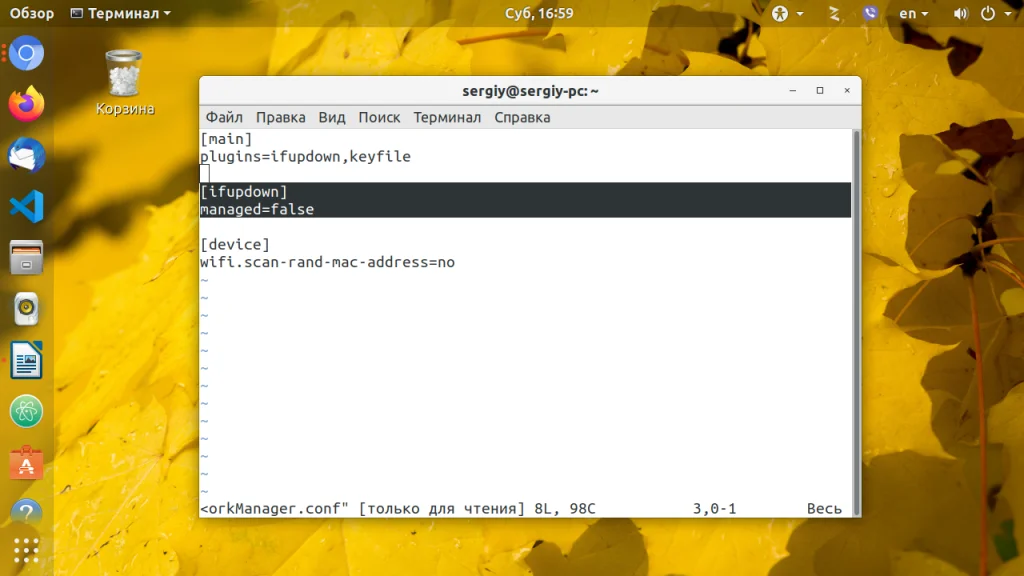Open the Help icon in dock
The width and height of the screenshot is (1024, 576).
click(26, 512)
